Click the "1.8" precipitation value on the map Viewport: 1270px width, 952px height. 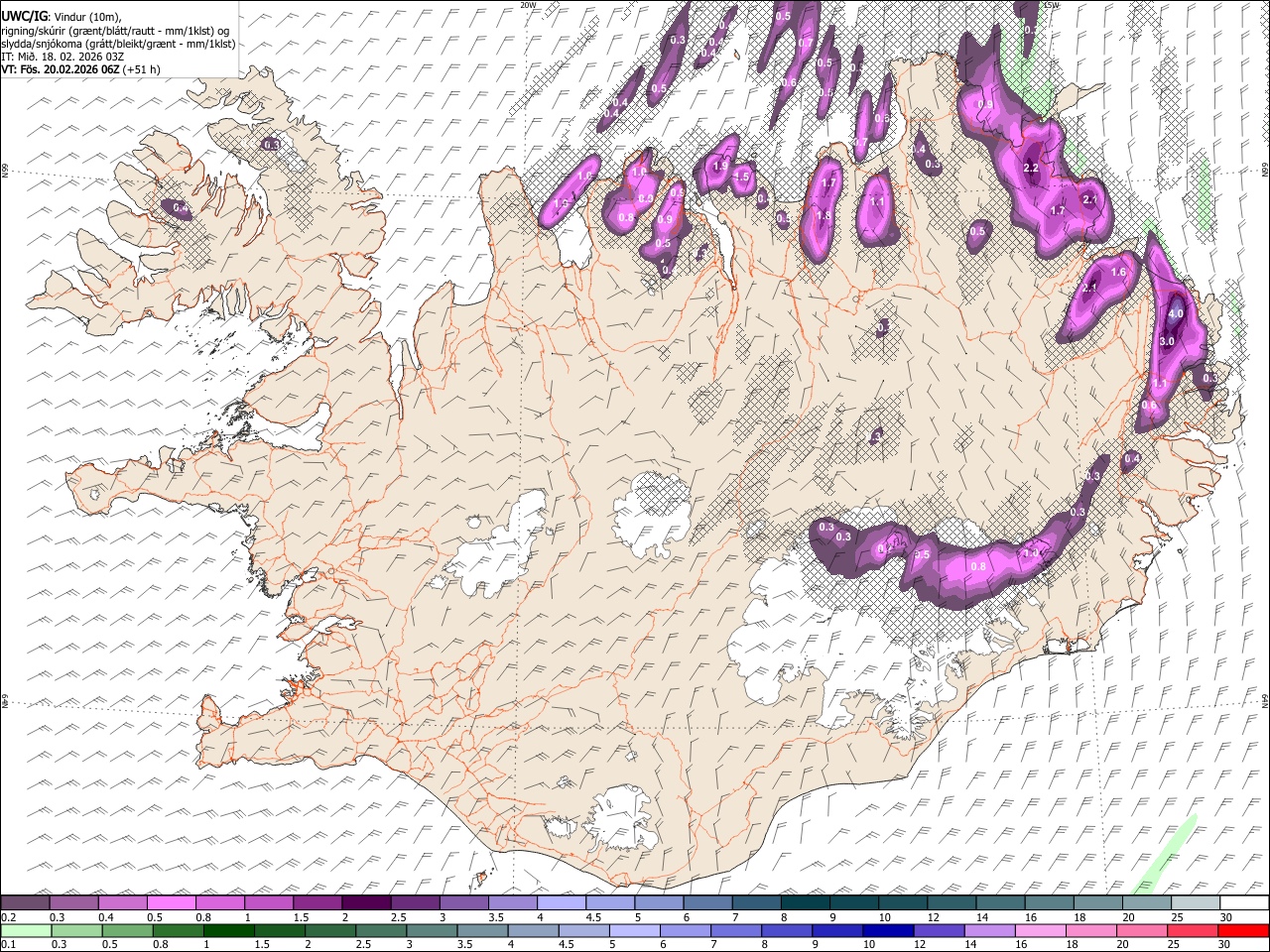click(824, 215)
